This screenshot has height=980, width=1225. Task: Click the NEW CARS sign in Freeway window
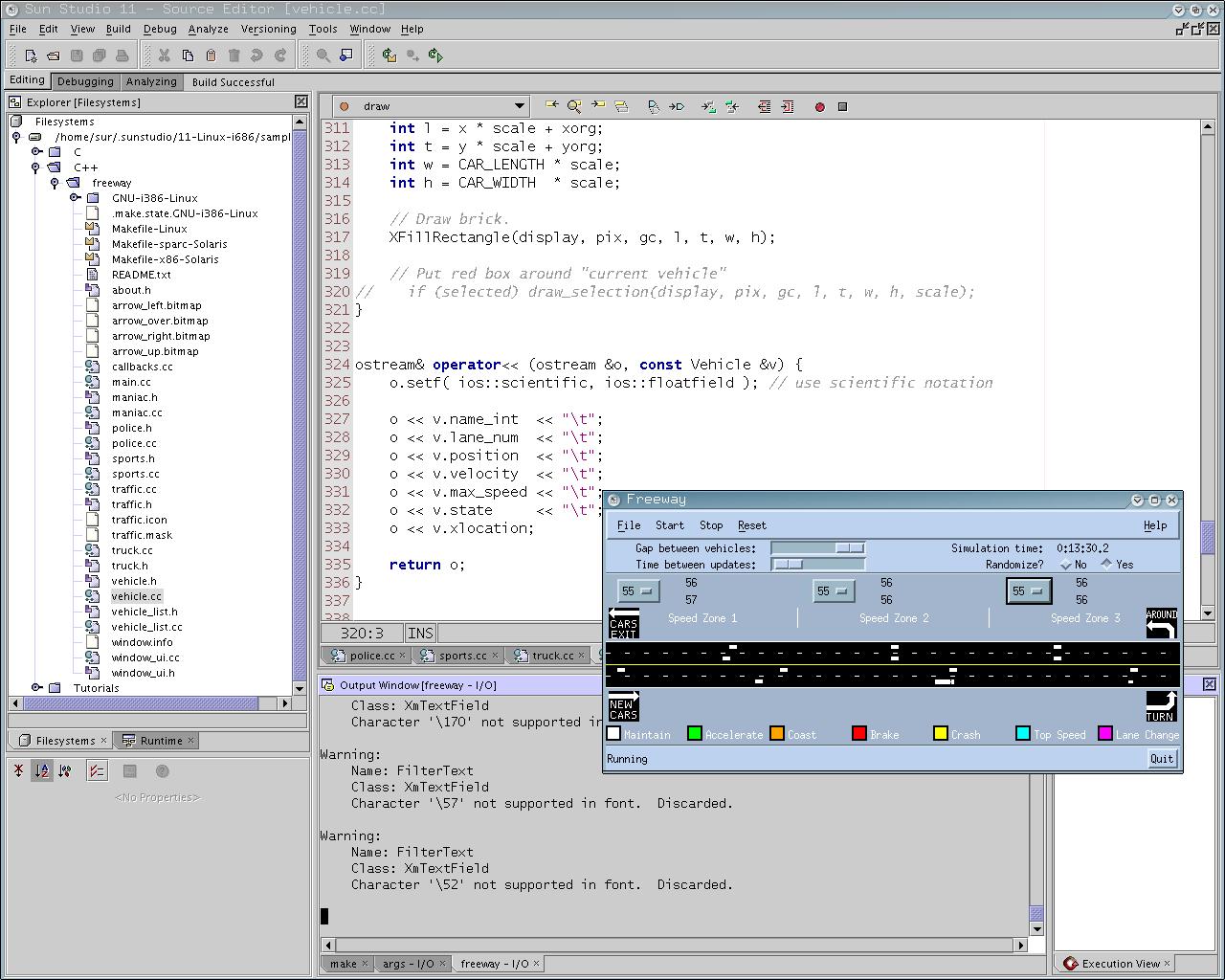(624, 706)
